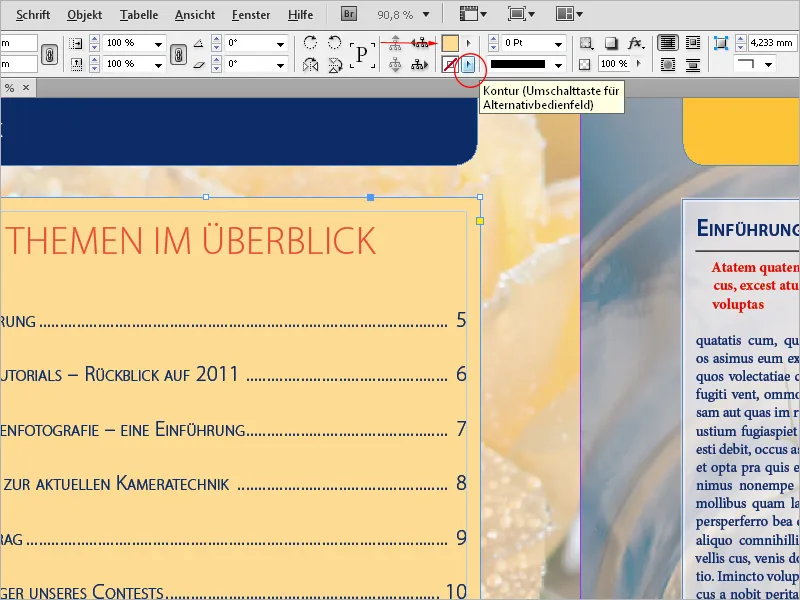Open the screen mode dropdown
Viewport: 800px width, 600px height.
point(520,14)
